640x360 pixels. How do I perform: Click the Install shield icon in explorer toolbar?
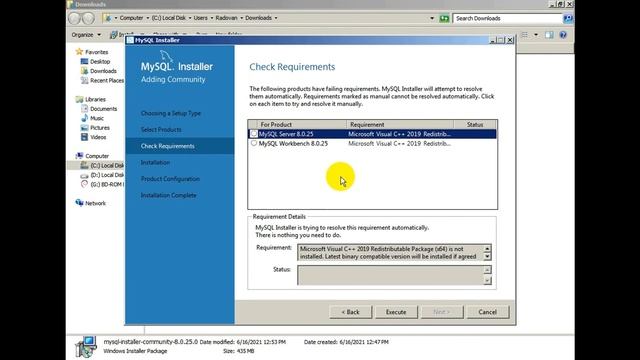coord(113,35)
